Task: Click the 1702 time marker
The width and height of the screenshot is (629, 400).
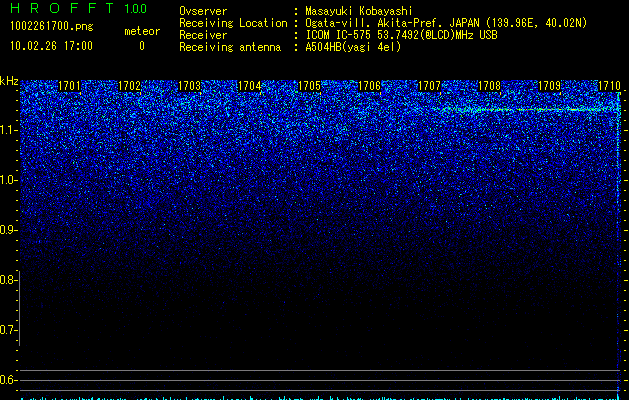Action: point(130,86)
